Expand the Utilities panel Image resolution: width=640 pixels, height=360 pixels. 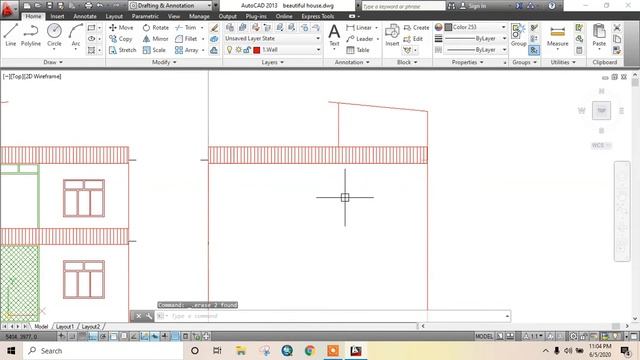click(x=563, y=62)
